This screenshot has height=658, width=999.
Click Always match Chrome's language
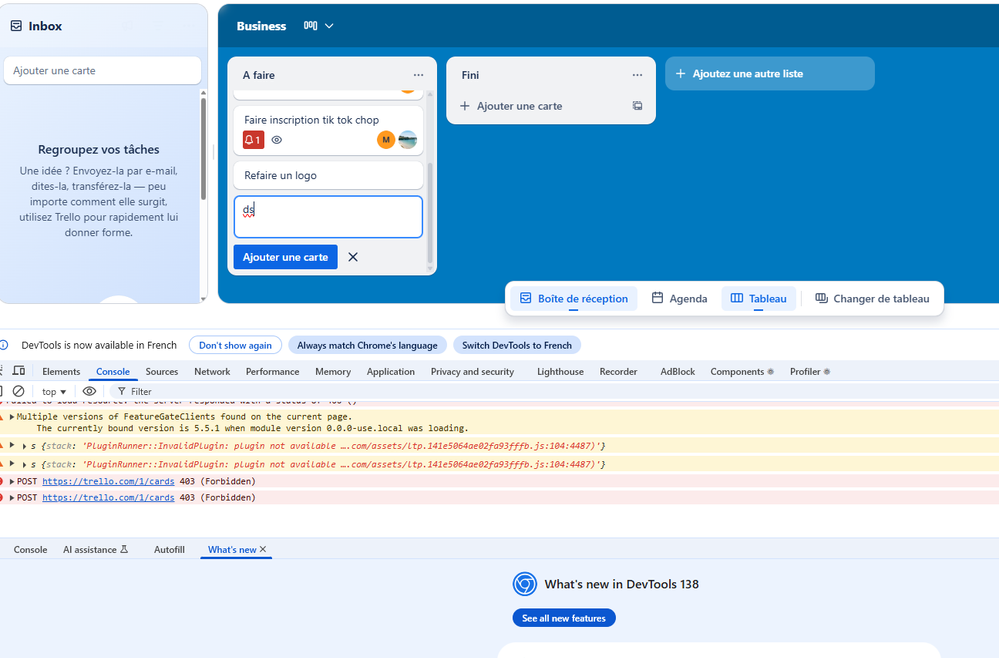(x=367, y=345)
